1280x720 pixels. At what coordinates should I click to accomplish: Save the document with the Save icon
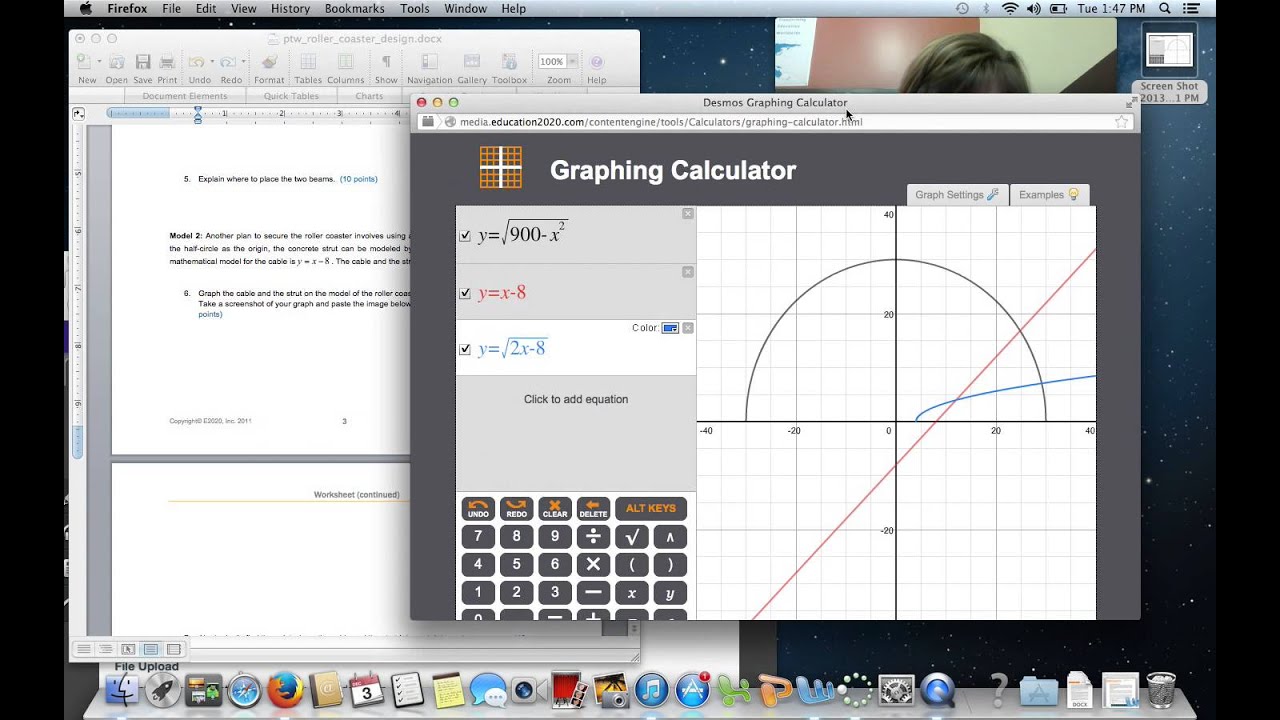(x=143, y=63)
